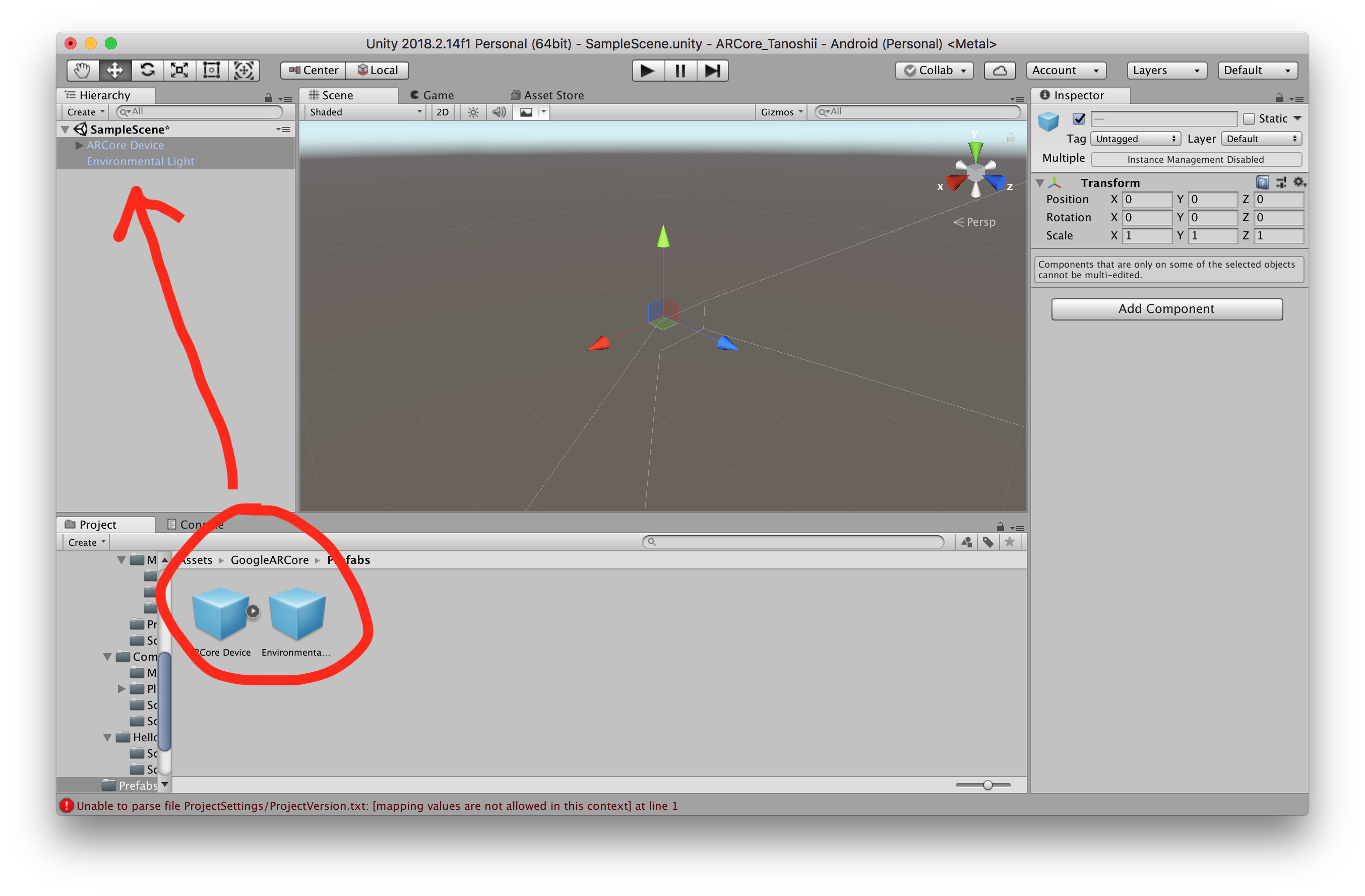Open the Layers dropdown
The height and width of the screenshot is (896, 1365).
tap(1166, 71)
